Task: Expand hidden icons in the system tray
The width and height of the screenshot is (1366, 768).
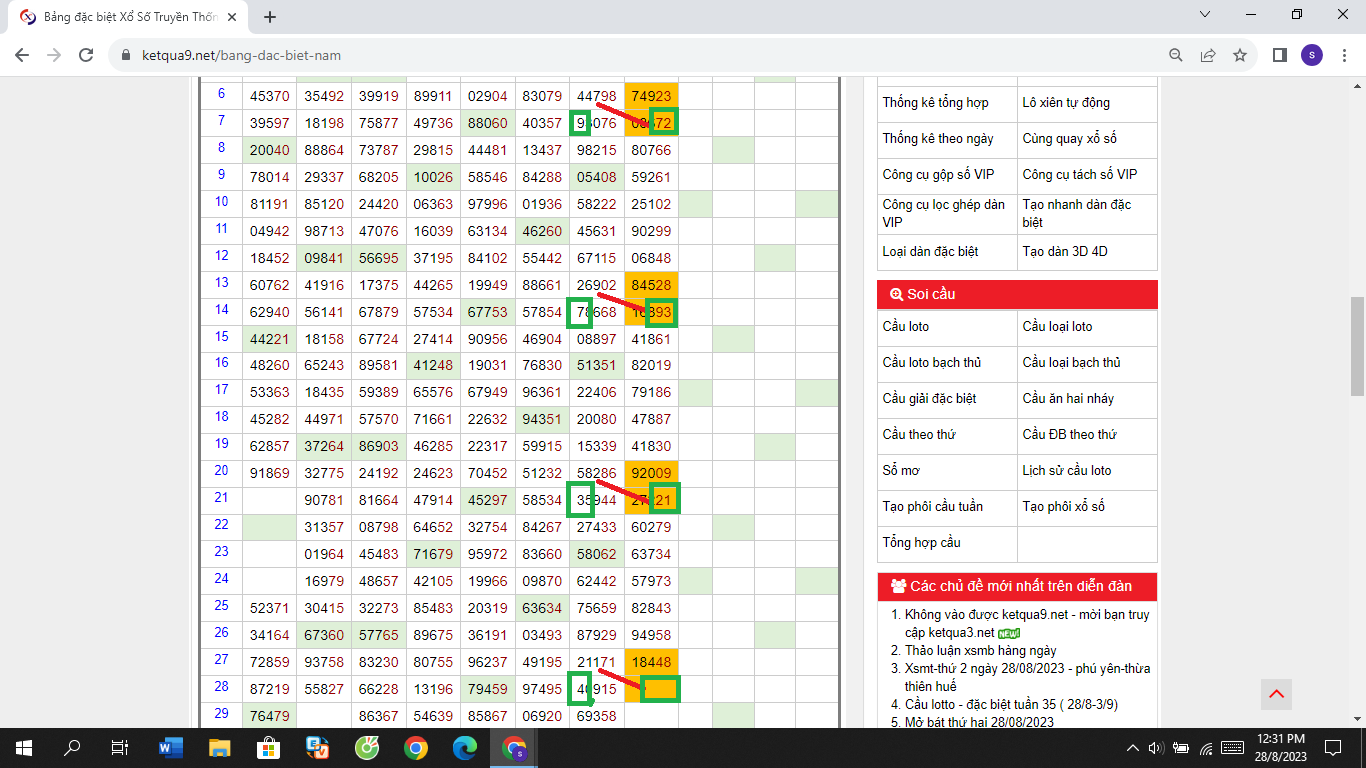Action: pos(1133,747)
